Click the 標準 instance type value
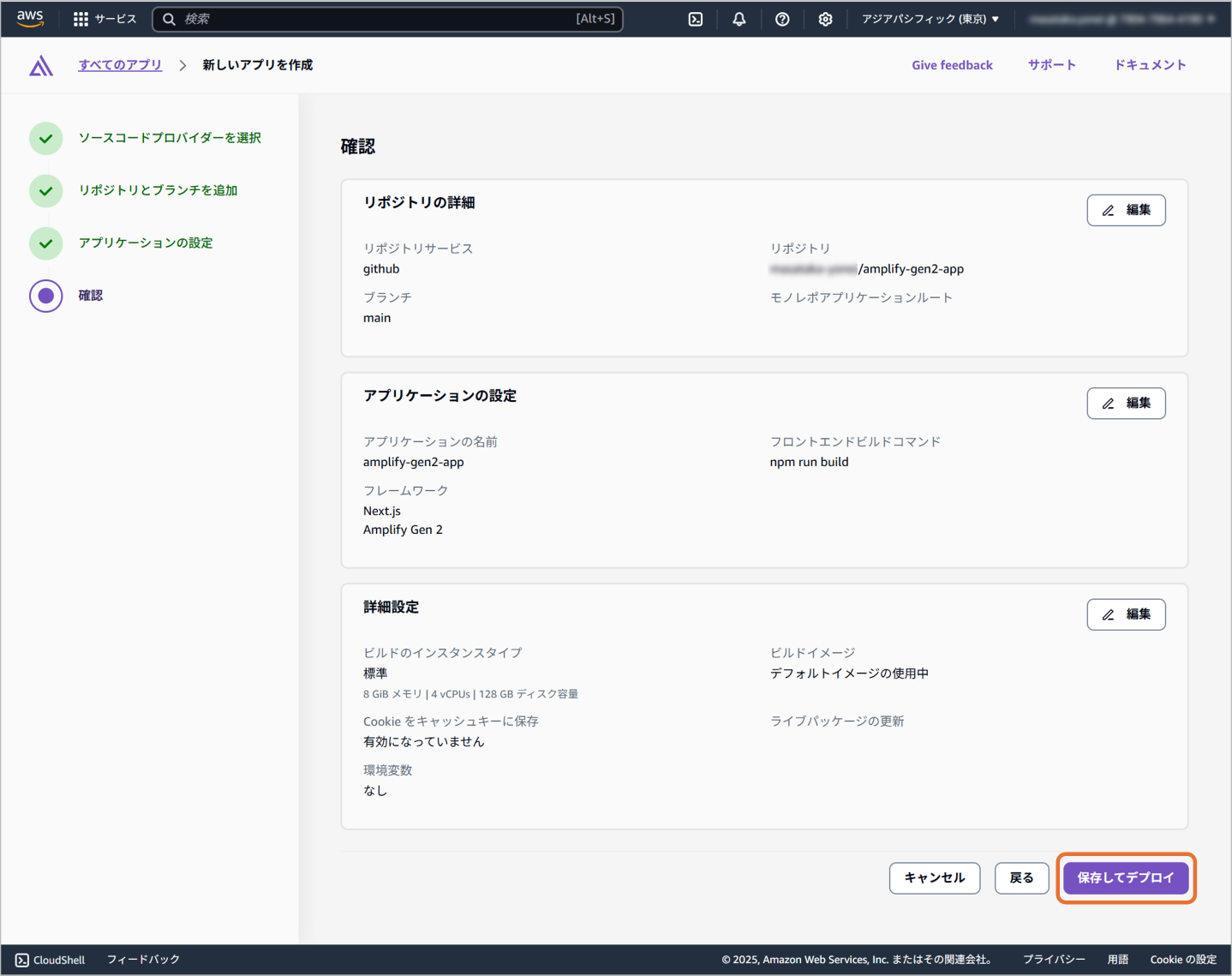Screen dimensions: 1232x976 pos(375,674)
